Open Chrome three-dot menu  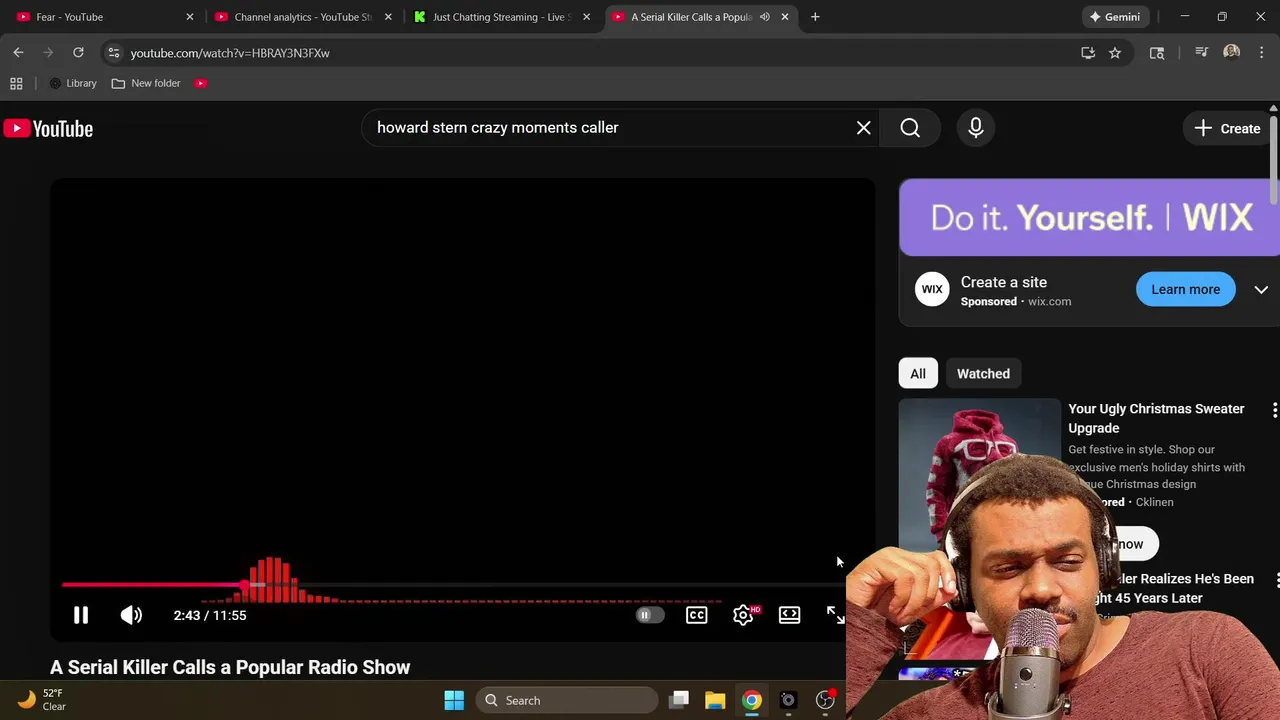[x=1261, y=53]
